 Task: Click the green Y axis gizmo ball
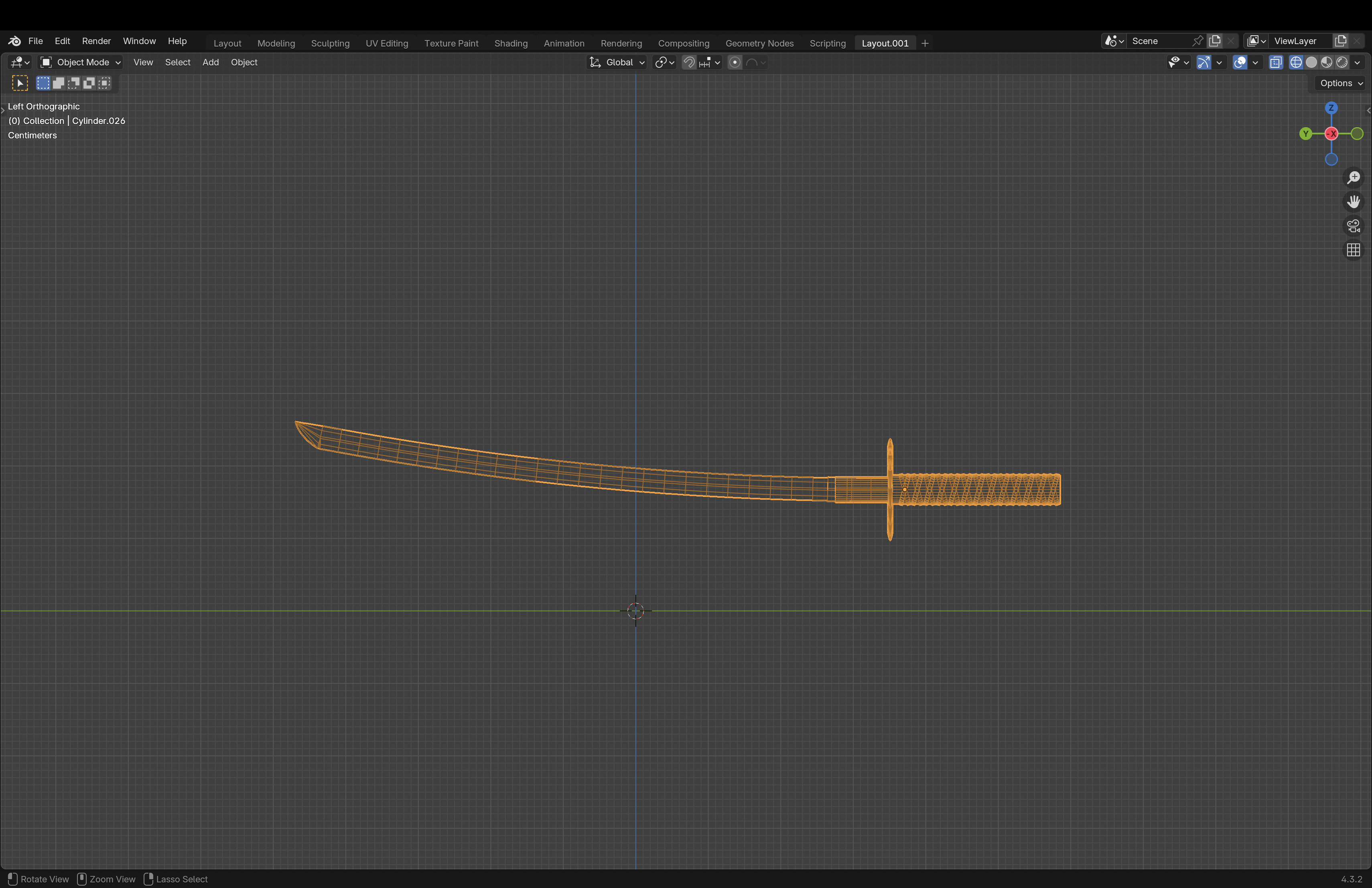click(1306, 134)
